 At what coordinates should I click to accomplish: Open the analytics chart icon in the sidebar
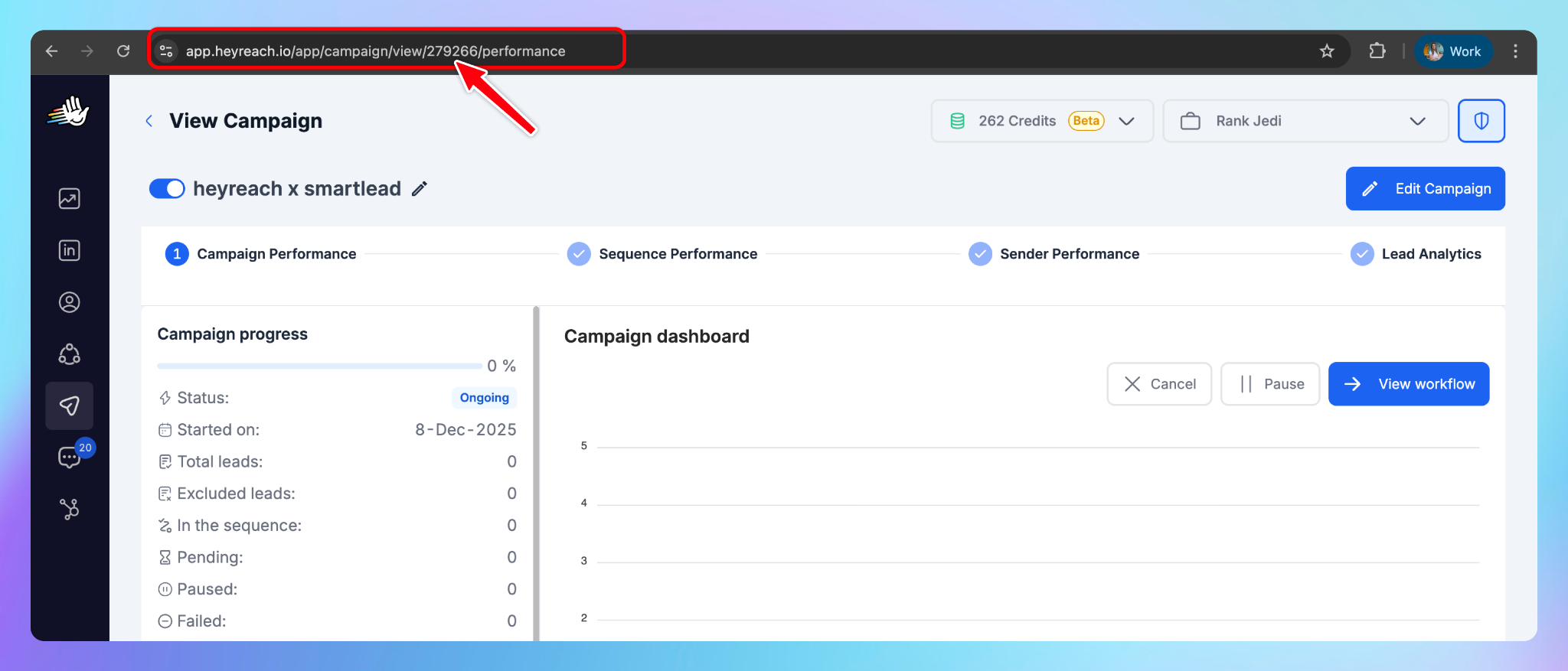(x=69, y=199)
